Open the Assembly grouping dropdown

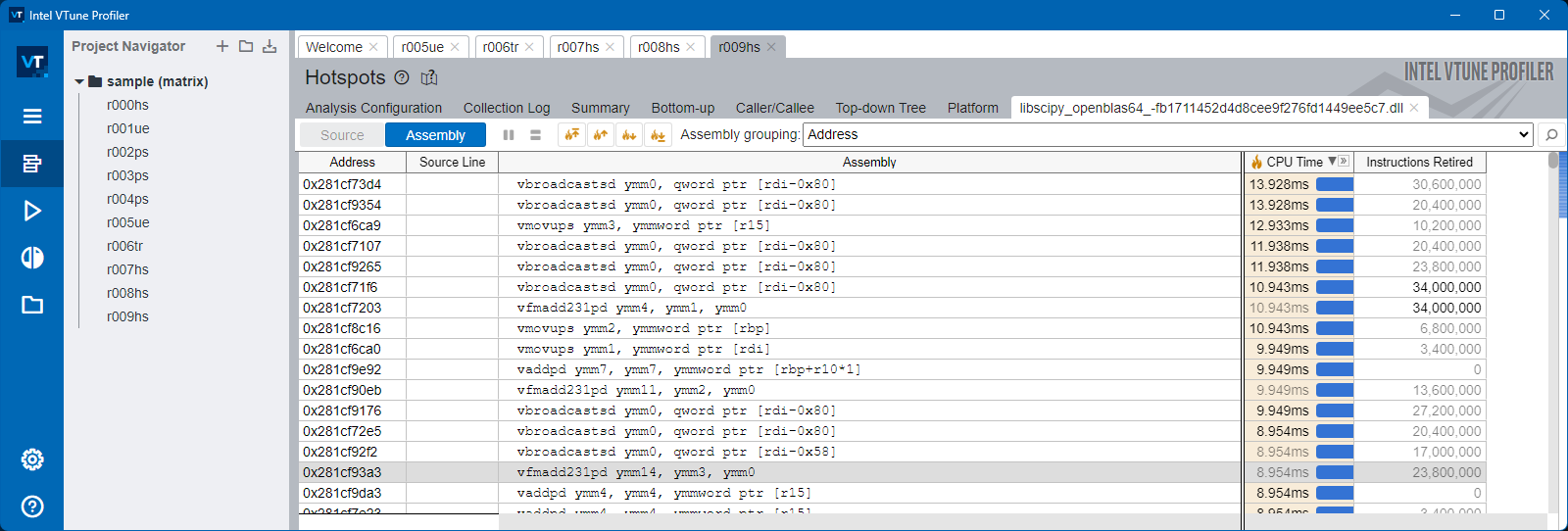1523,135
